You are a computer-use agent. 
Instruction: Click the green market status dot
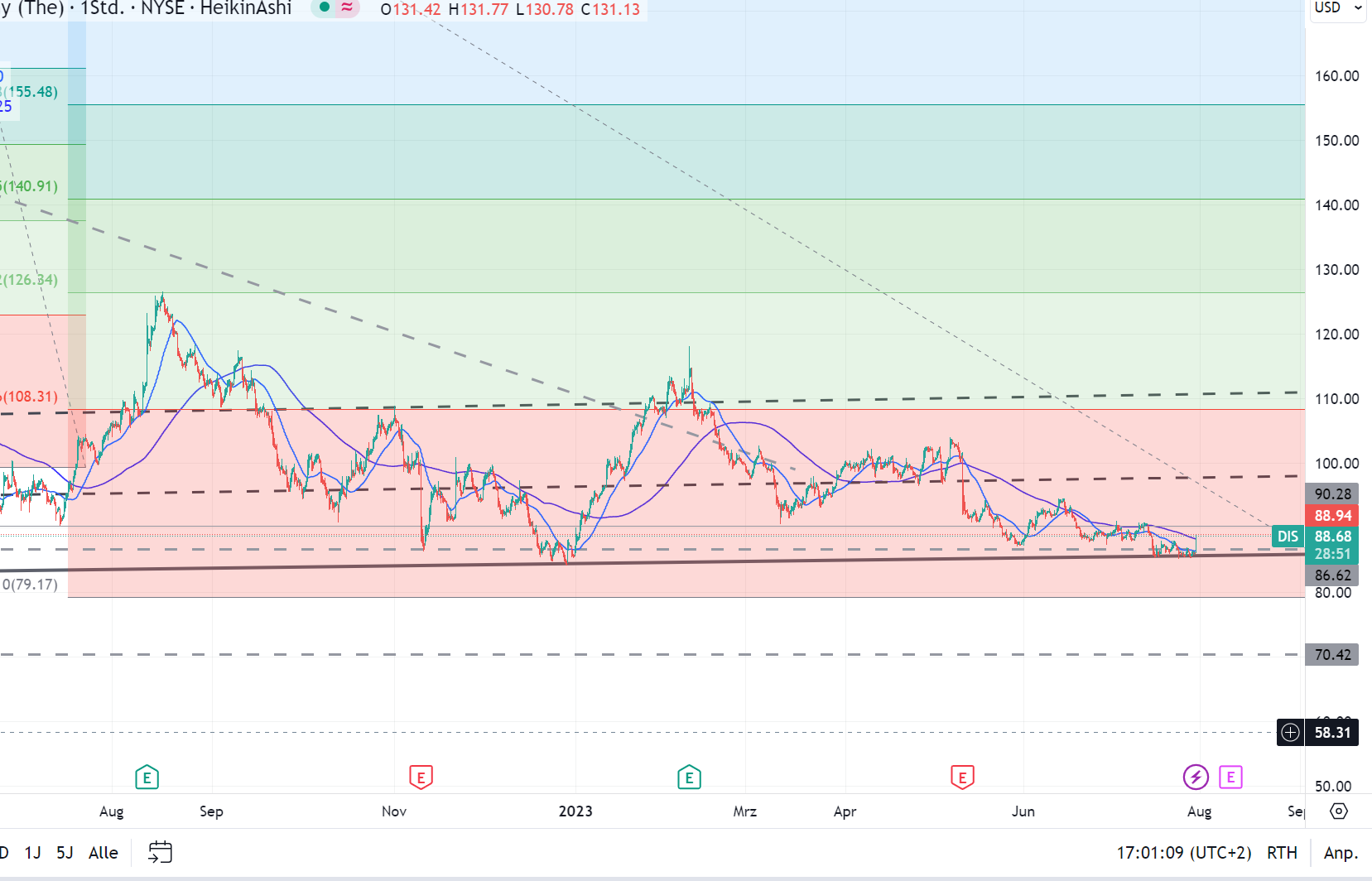click(325, 7)
